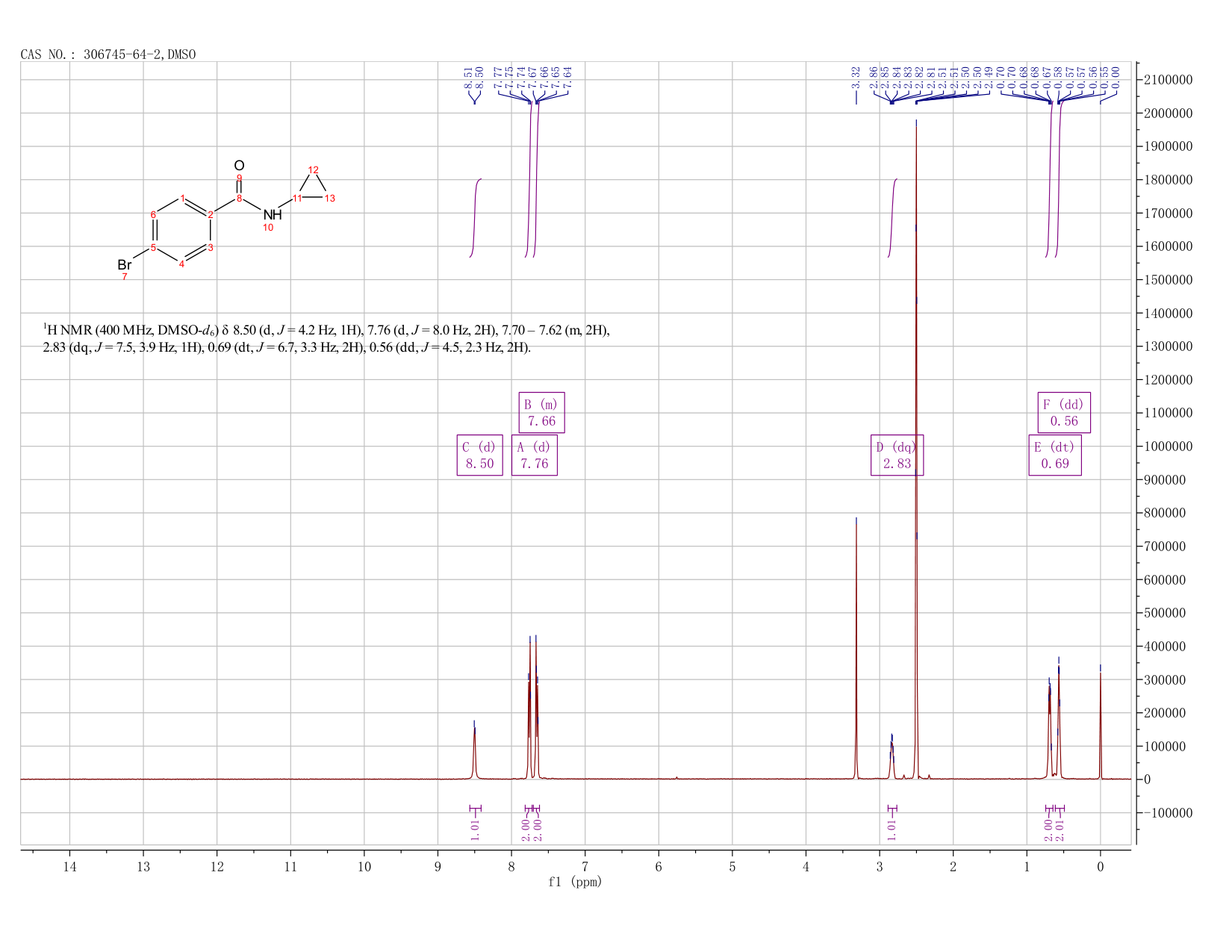Click the NH doublet peak at 8.50 ppm
Image resolution: width=1232 pixels, height=952 pixels.
click(474, 750)
